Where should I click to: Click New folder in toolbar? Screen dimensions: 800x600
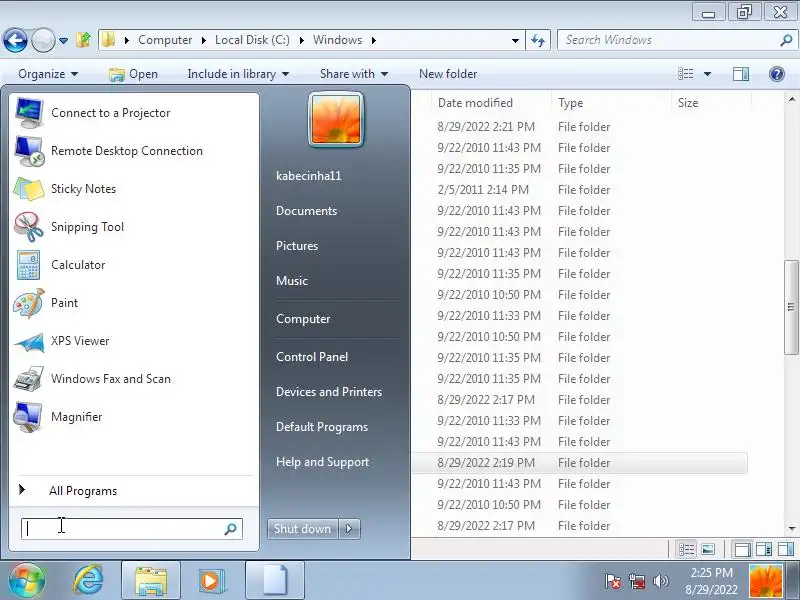pyautogui.click(x=448, y=74)
